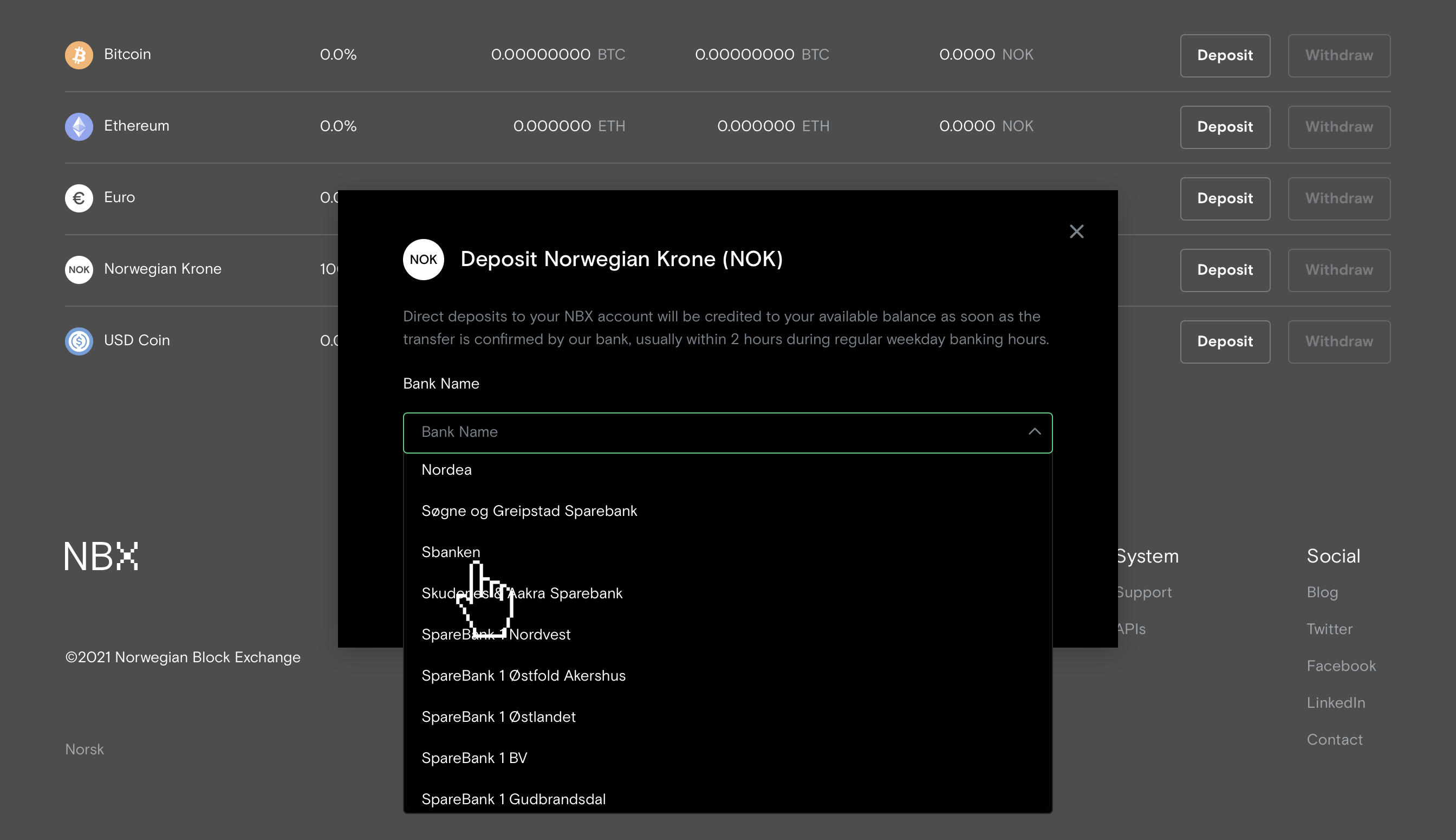Select Søgne og Greipstad Sparebank

[529, 511]
